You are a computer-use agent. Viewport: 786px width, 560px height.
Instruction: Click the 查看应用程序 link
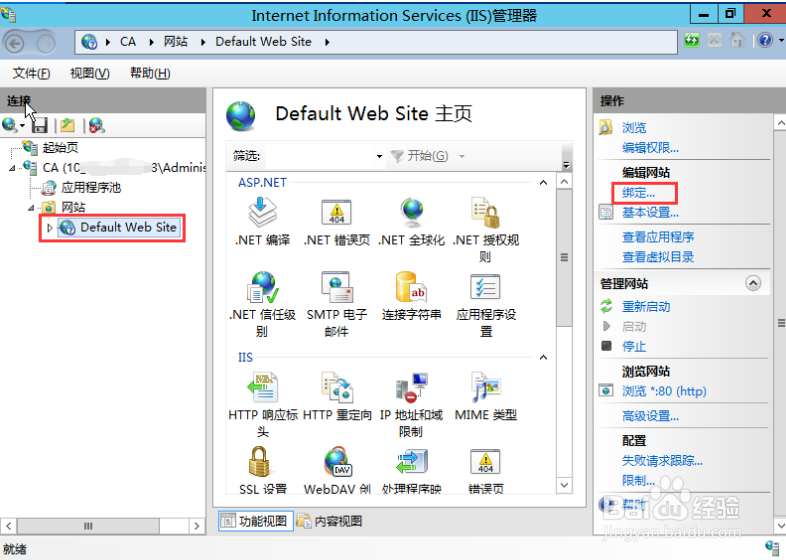(x=658, y=237)
